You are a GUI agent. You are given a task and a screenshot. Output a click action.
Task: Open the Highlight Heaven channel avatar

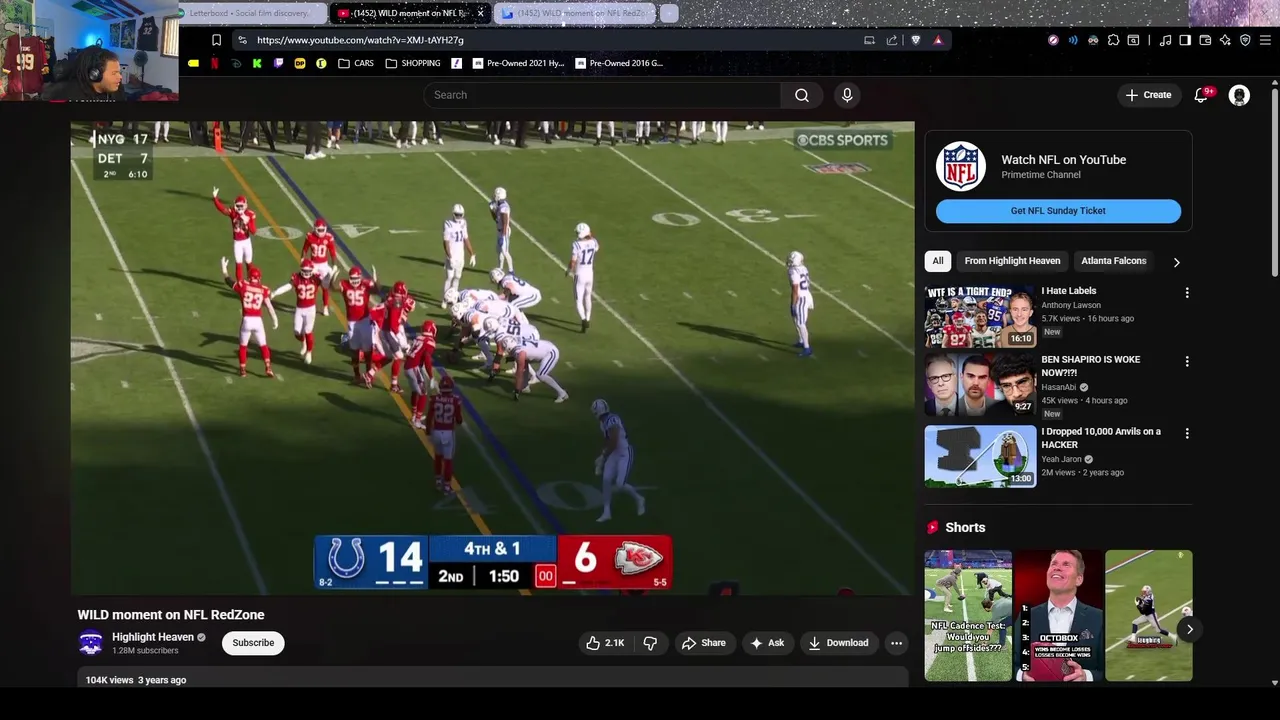pos(91,643)
